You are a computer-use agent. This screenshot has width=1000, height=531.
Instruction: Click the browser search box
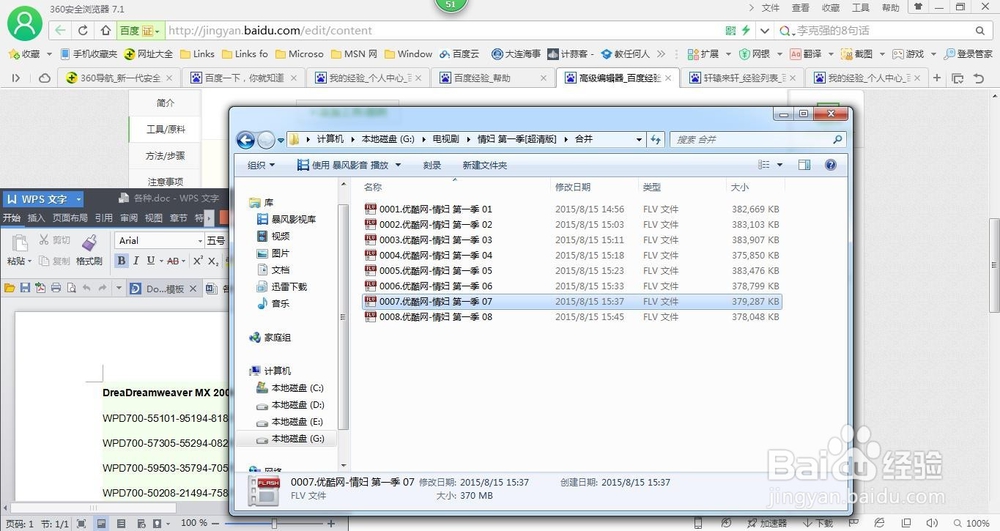tap(883, 30)
